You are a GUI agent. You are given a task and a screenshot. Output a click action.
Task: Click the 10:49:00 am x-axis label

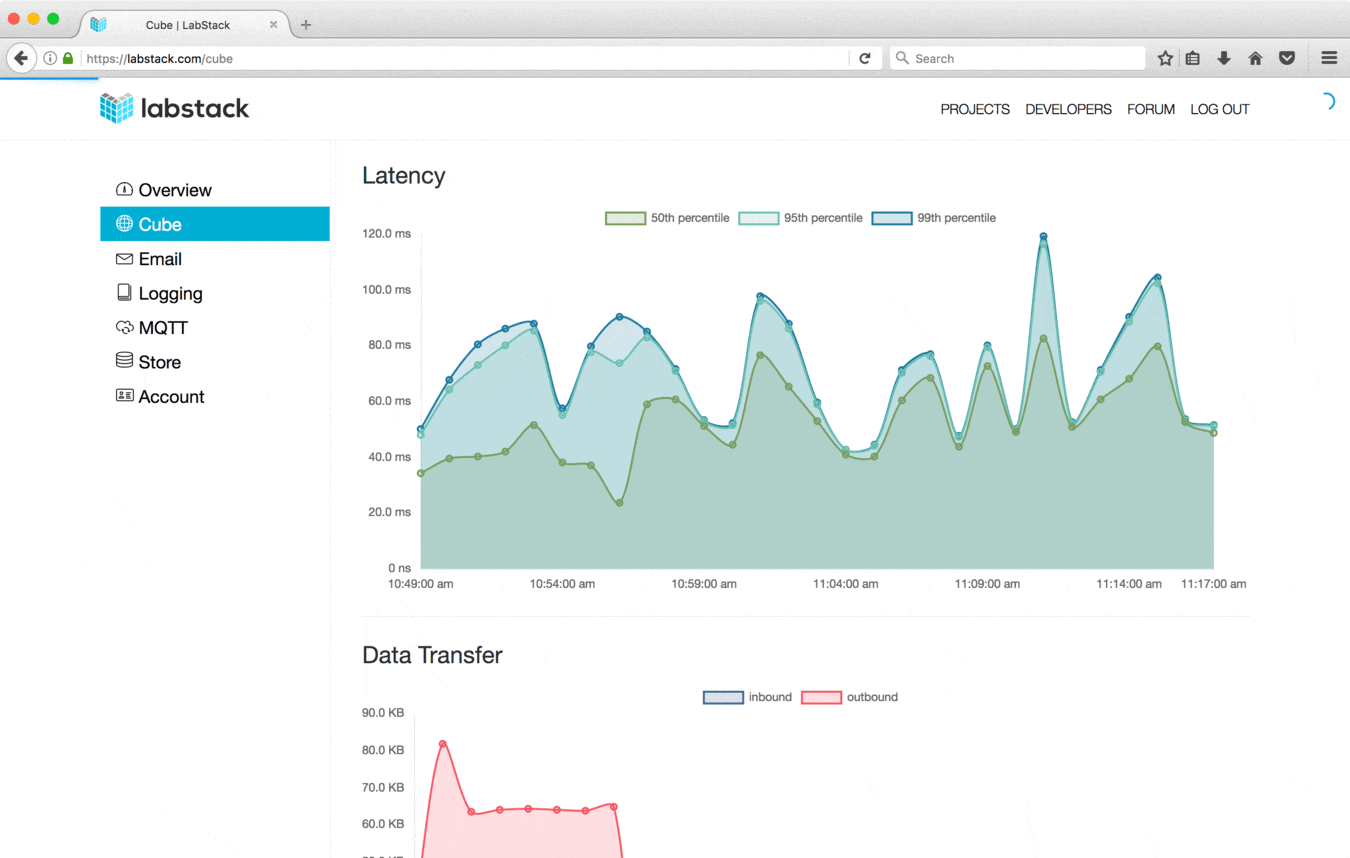click(421, 584)
